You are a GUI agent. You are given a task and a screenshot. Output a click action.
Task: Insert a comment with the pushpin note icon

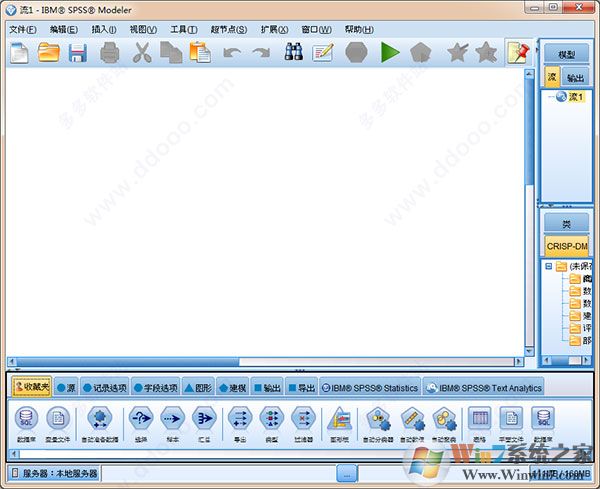518,52
